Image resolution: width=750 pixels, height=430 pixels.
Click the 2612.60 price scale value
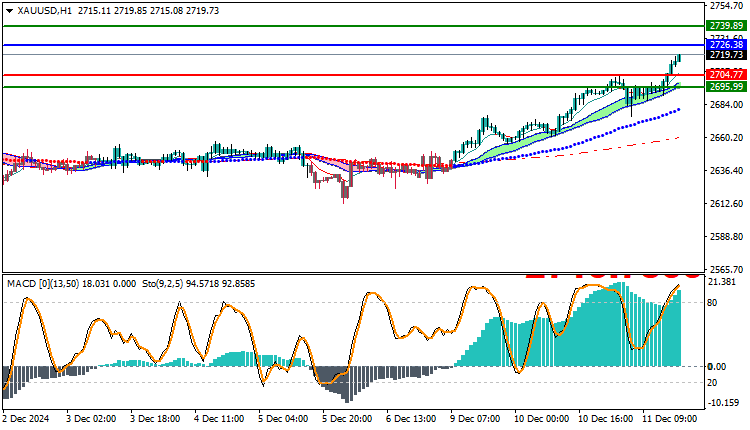727,204
